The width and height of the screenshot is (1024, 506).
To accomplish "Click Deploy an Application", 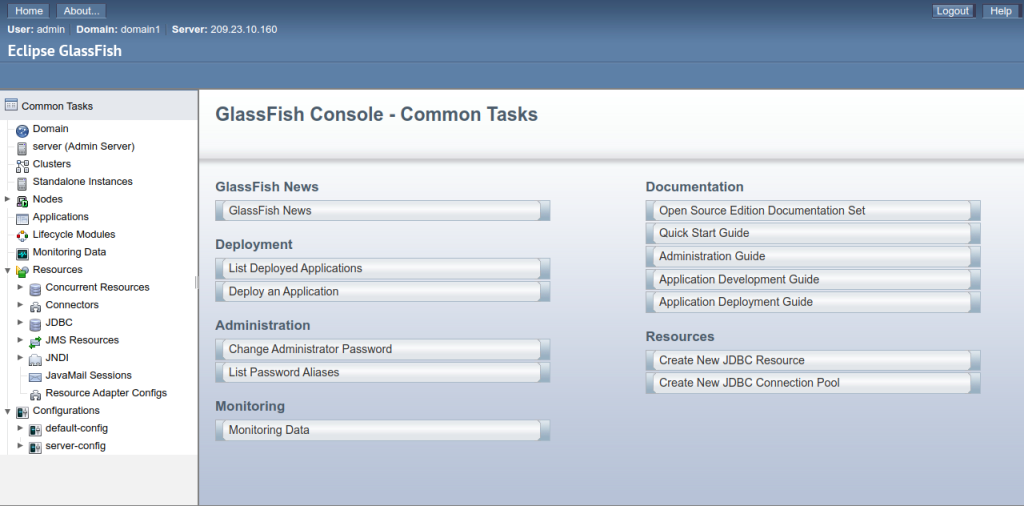I will 382,291.
